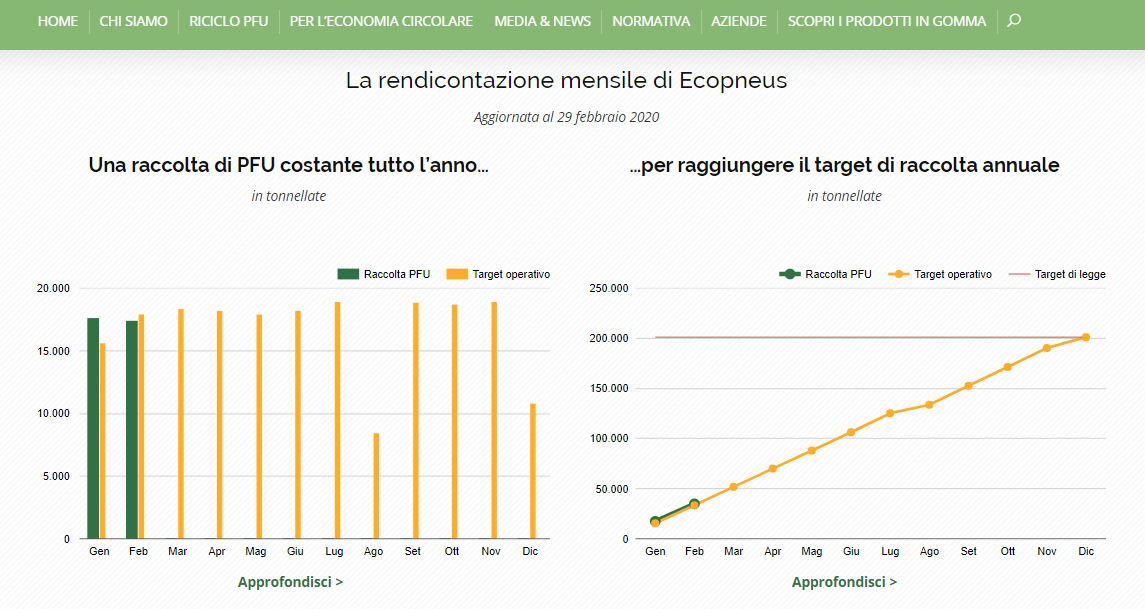Image resolution: width=1145 pixels, height=609 pixels.
Task: Select the orange Giu target bar
Action: [298, 425]
